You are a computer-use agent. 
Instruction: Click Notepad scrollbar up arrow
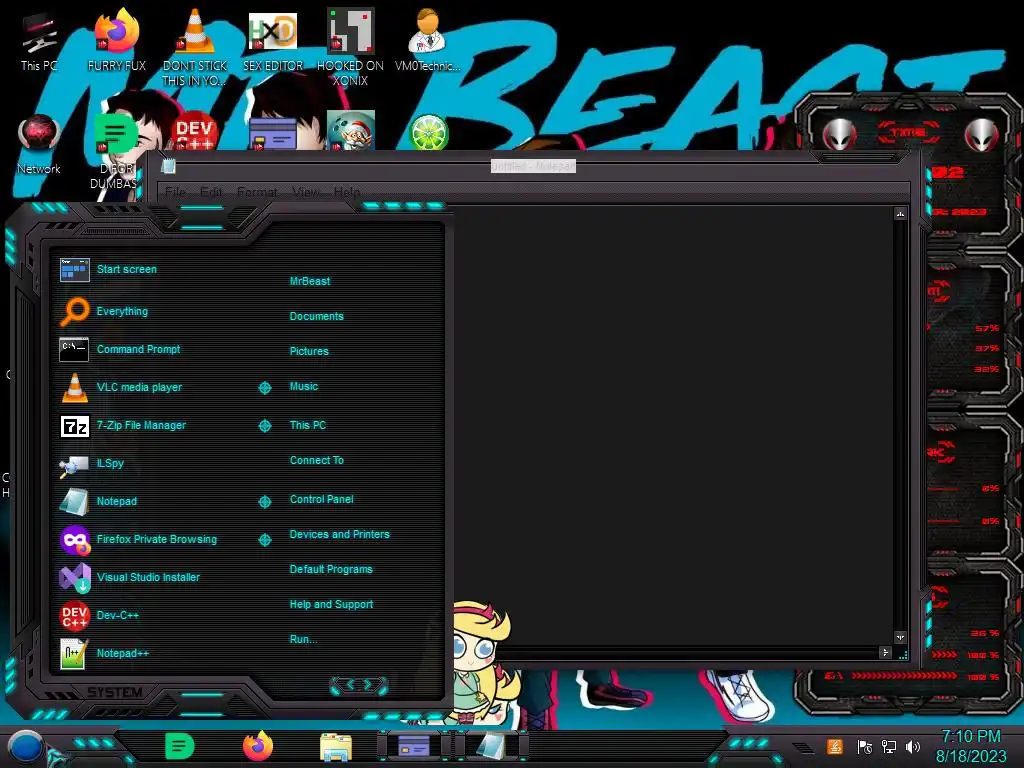point(901,214)
